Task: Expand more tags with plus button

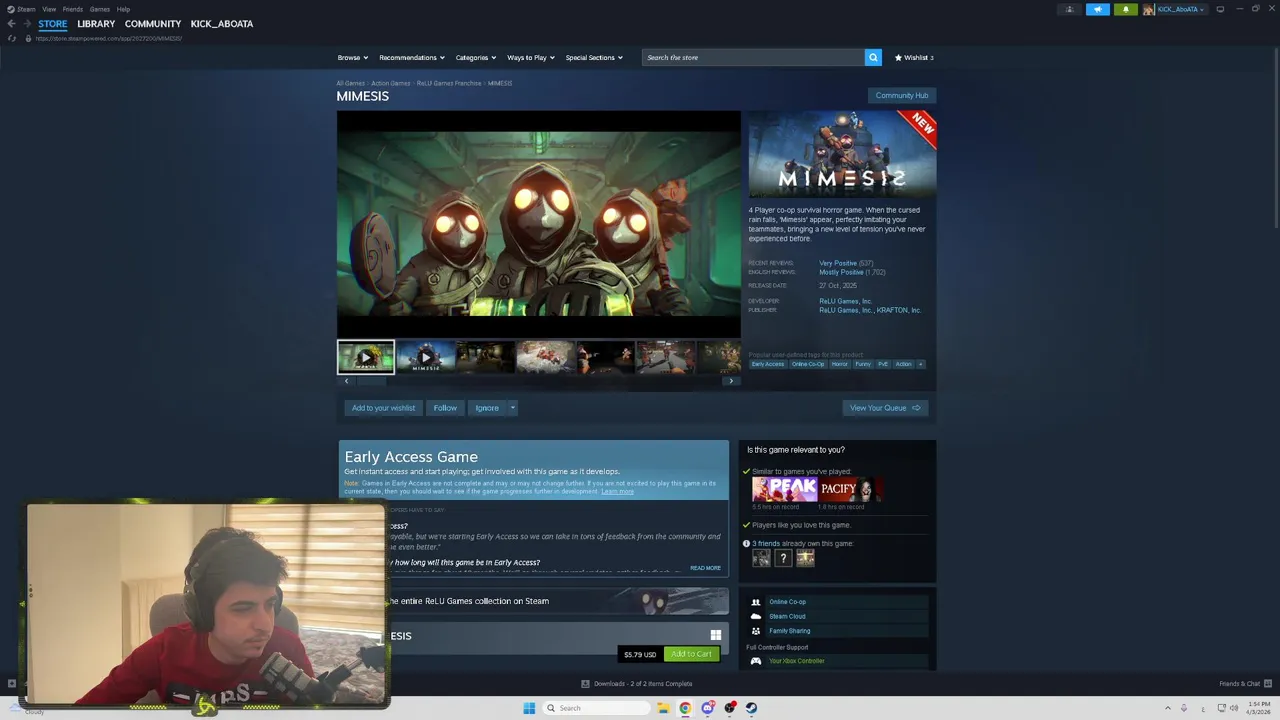Action: [x=921, y=364]
